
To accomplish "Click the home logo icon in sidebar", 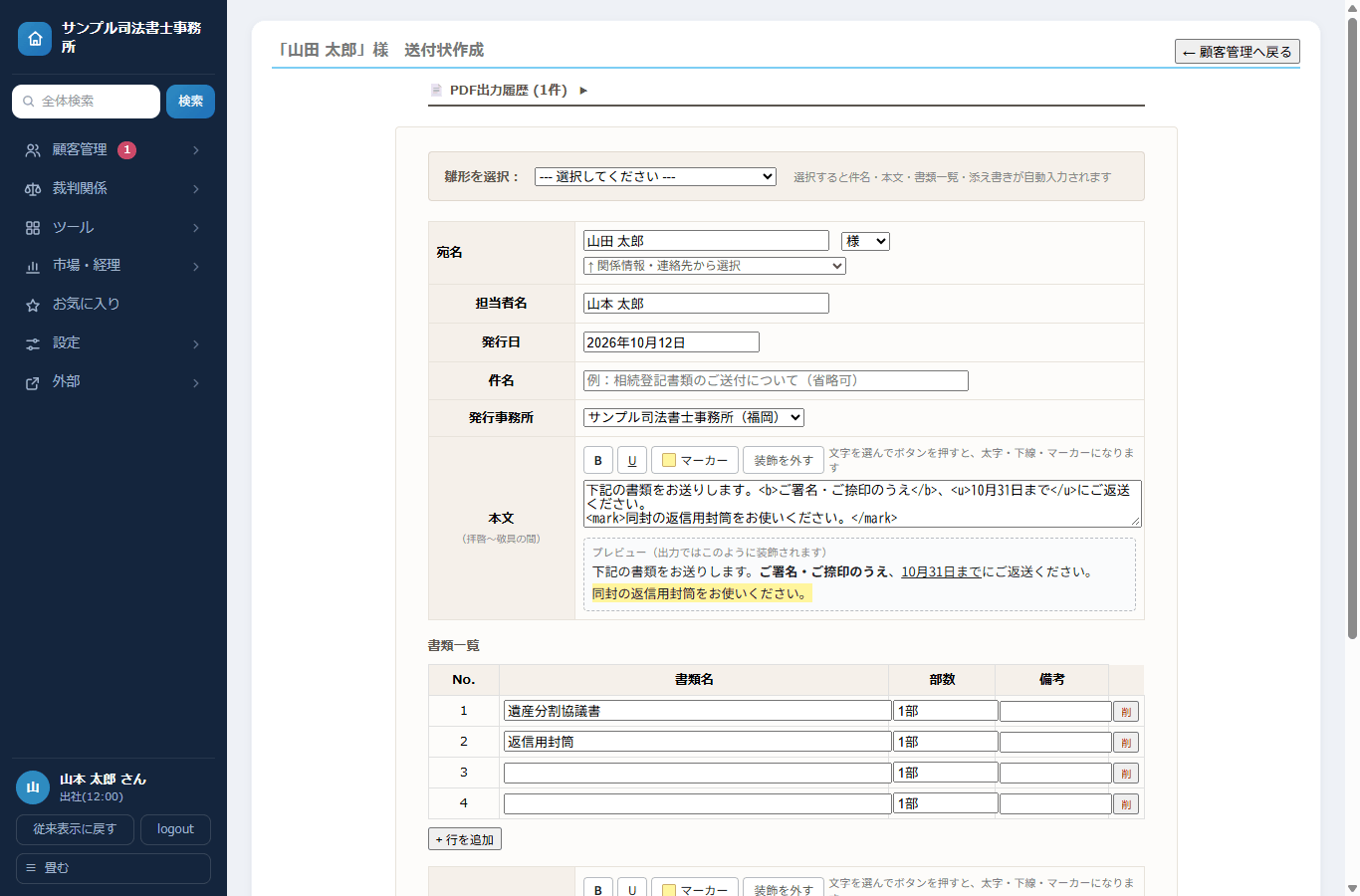I will [x=35, y=39].
